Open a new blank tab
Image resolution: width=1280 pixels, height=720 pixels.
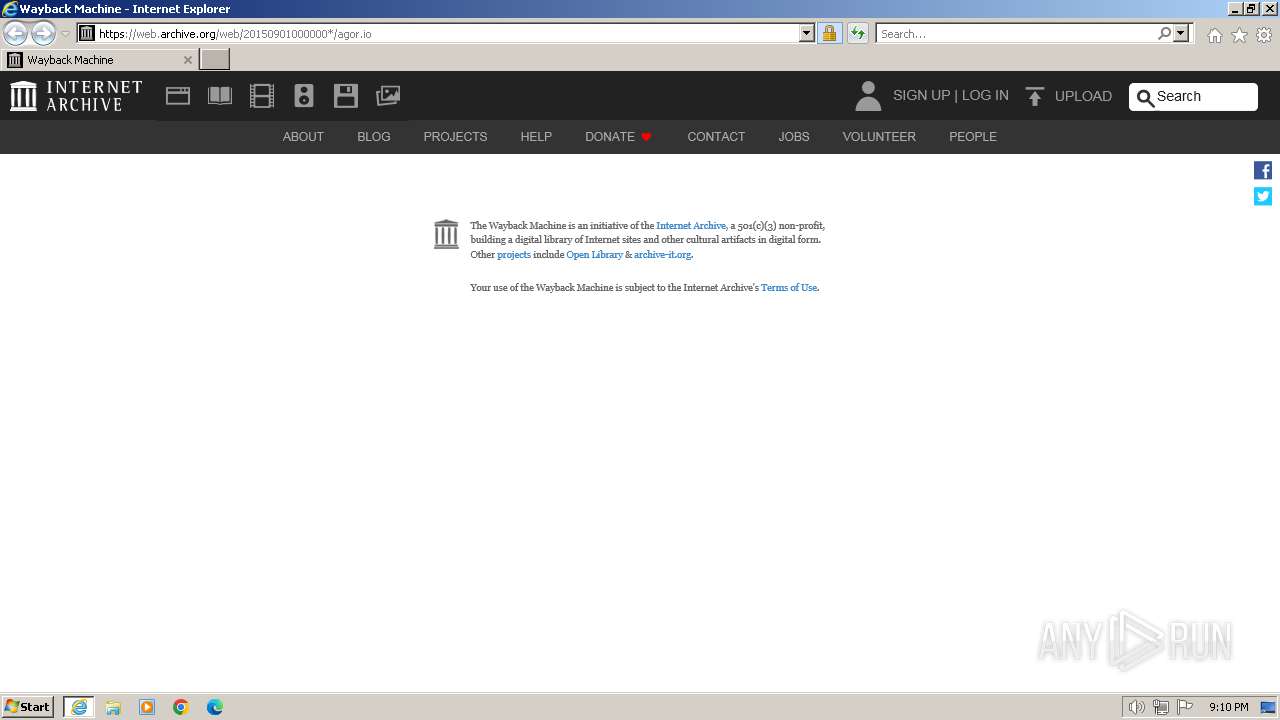click(215, 60)
